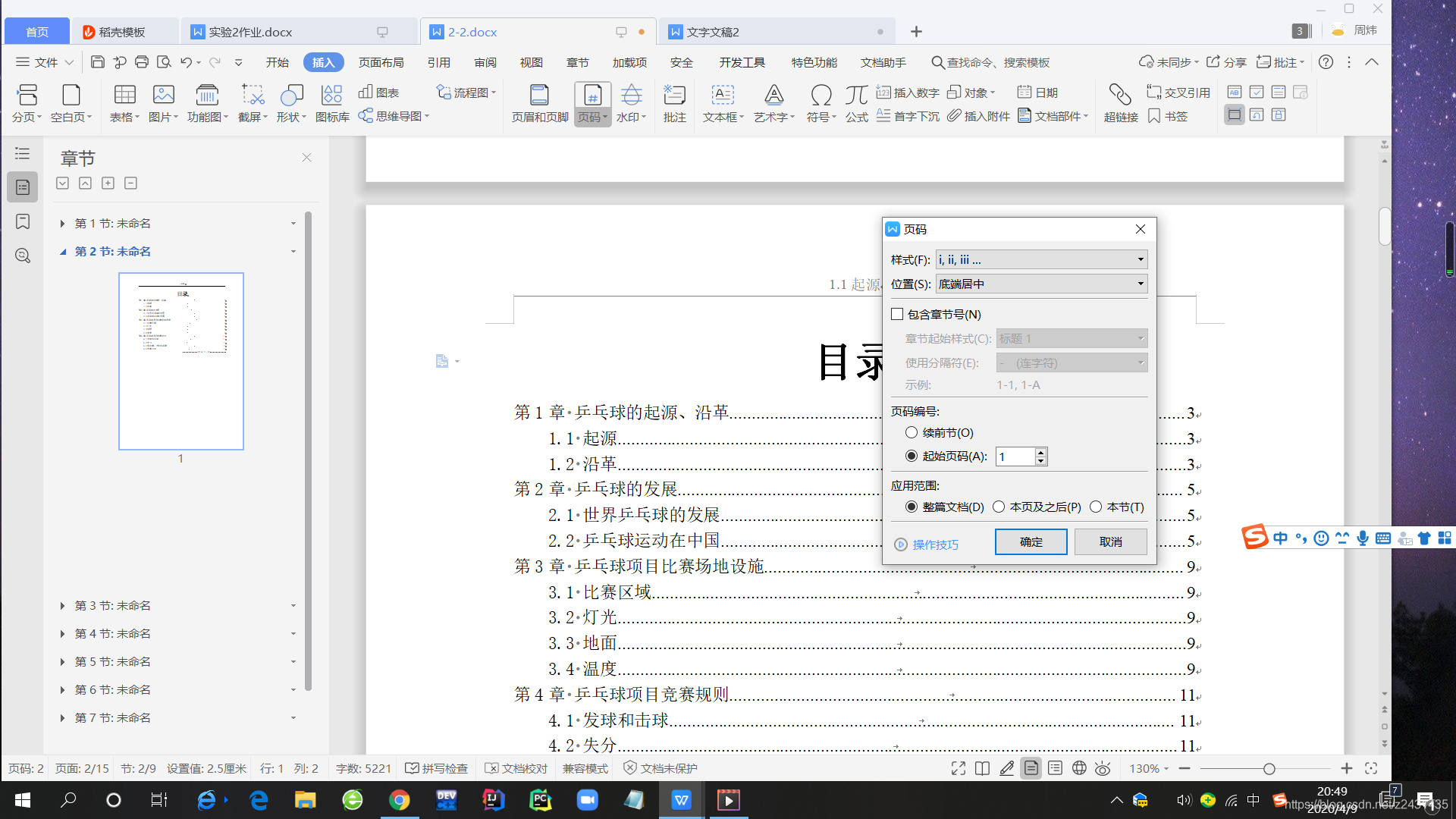The image size is (1456, 819).
Task: Insert a blank page with 空白页
Action: tap(71, 103)
